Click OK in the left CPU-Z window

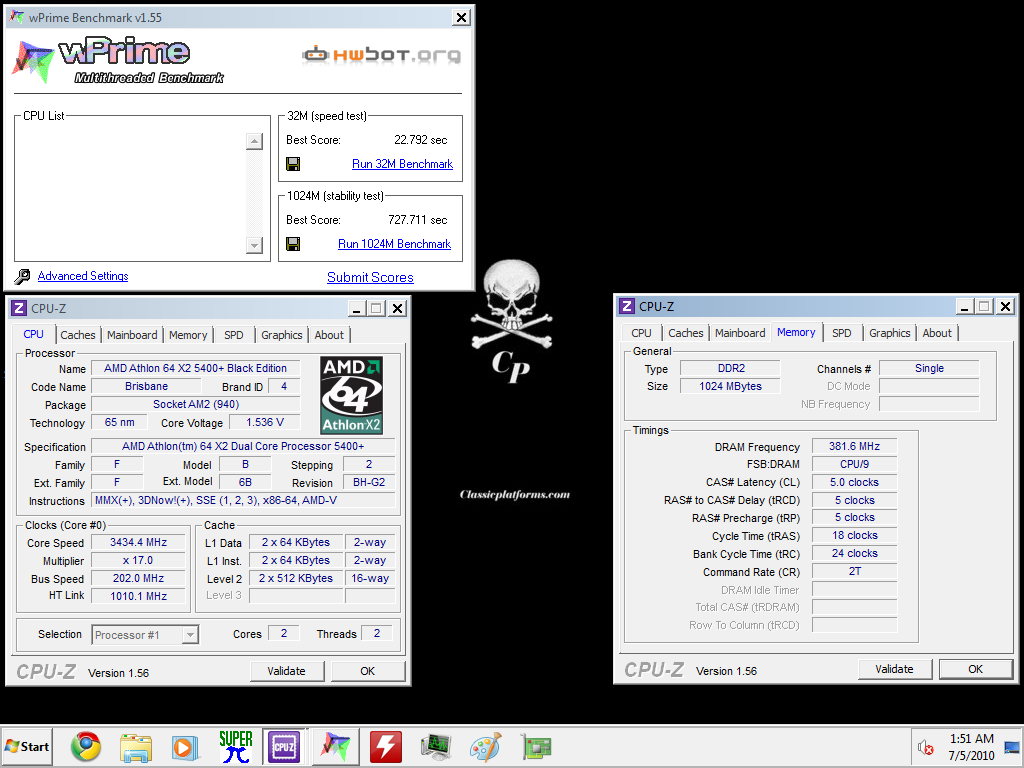pos(368,671)
